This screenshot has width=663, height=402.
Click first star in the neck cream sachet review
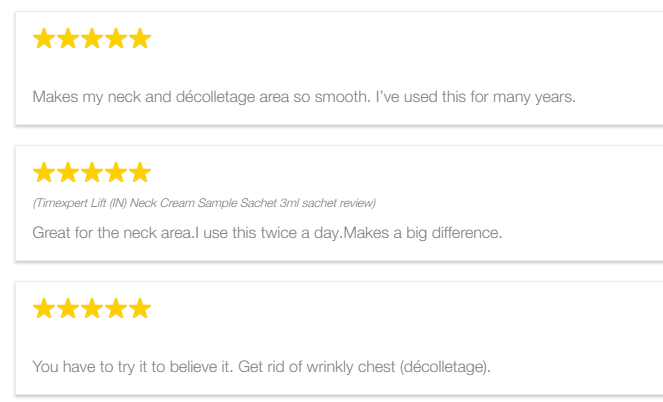pos(44,172)
